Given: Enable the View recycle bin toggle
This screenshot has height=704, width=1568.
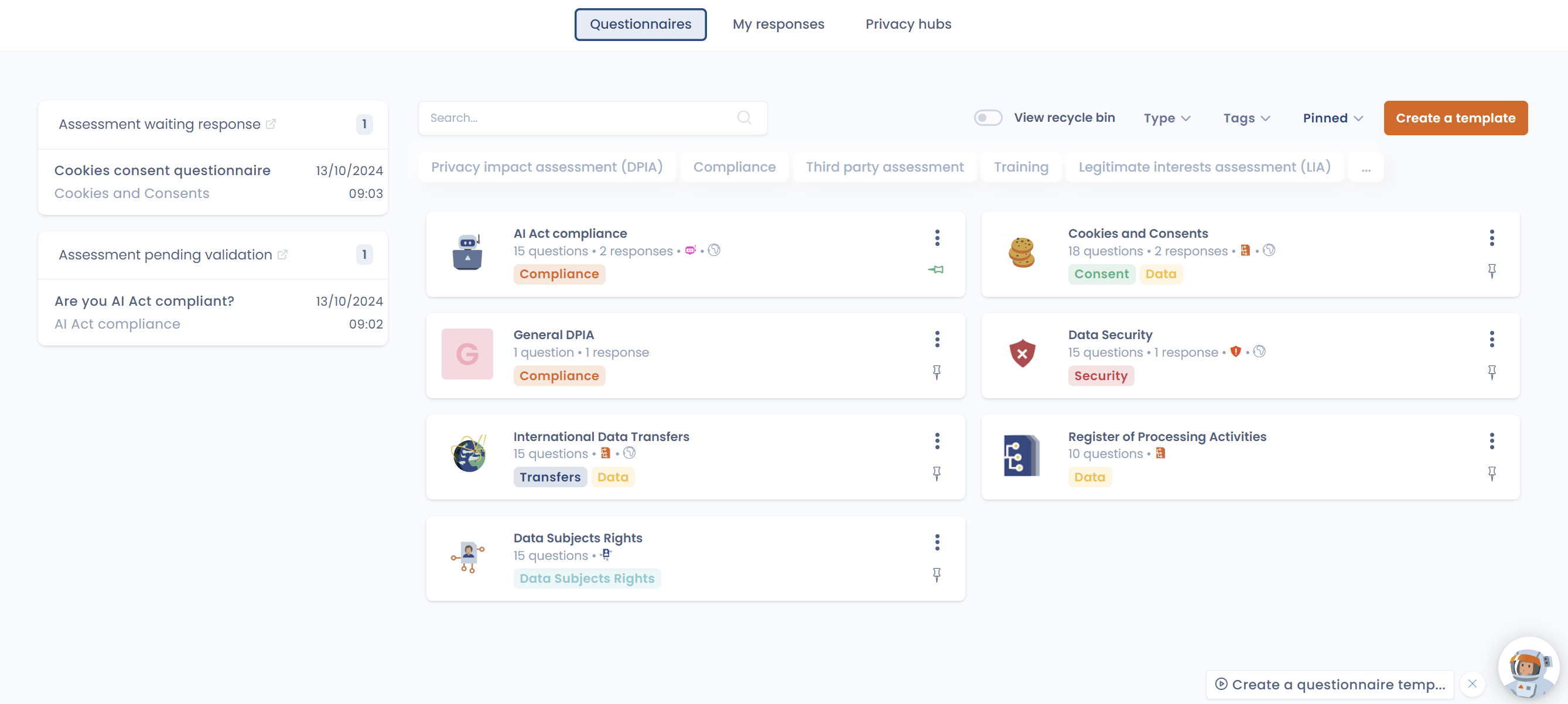Looking at the screenshot, I should pos(988,117).
